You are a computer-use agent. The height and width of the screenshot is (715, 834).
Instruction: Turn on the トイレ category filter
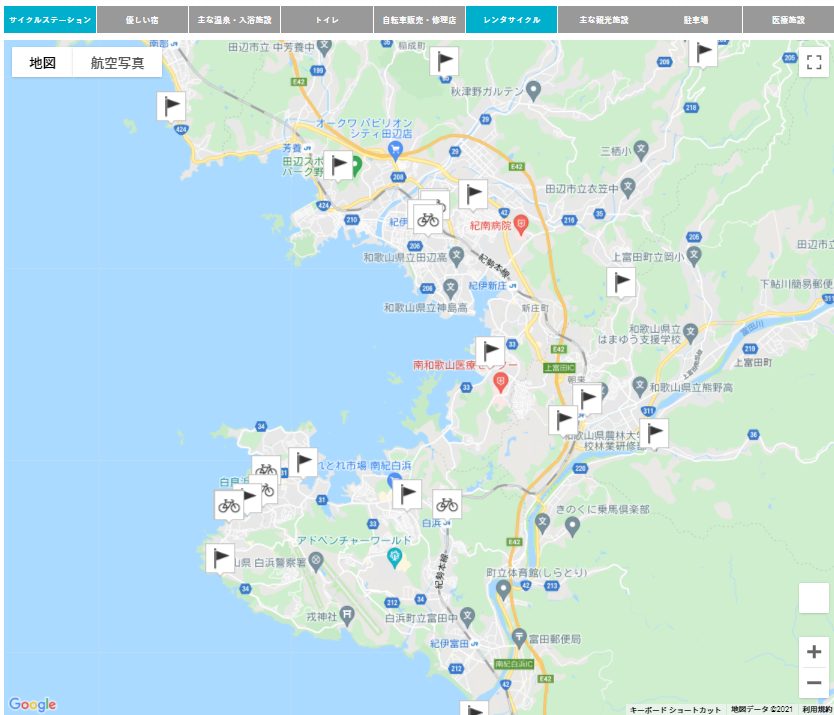[327, 20]
